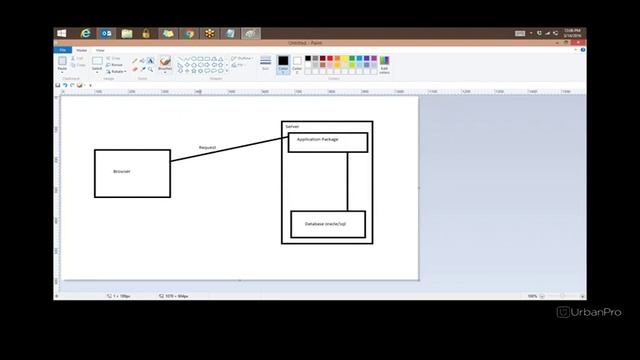Open Internet Explorer from the taskbar
The width and height of the screenshot is (640, 360).
coord(85,33)
